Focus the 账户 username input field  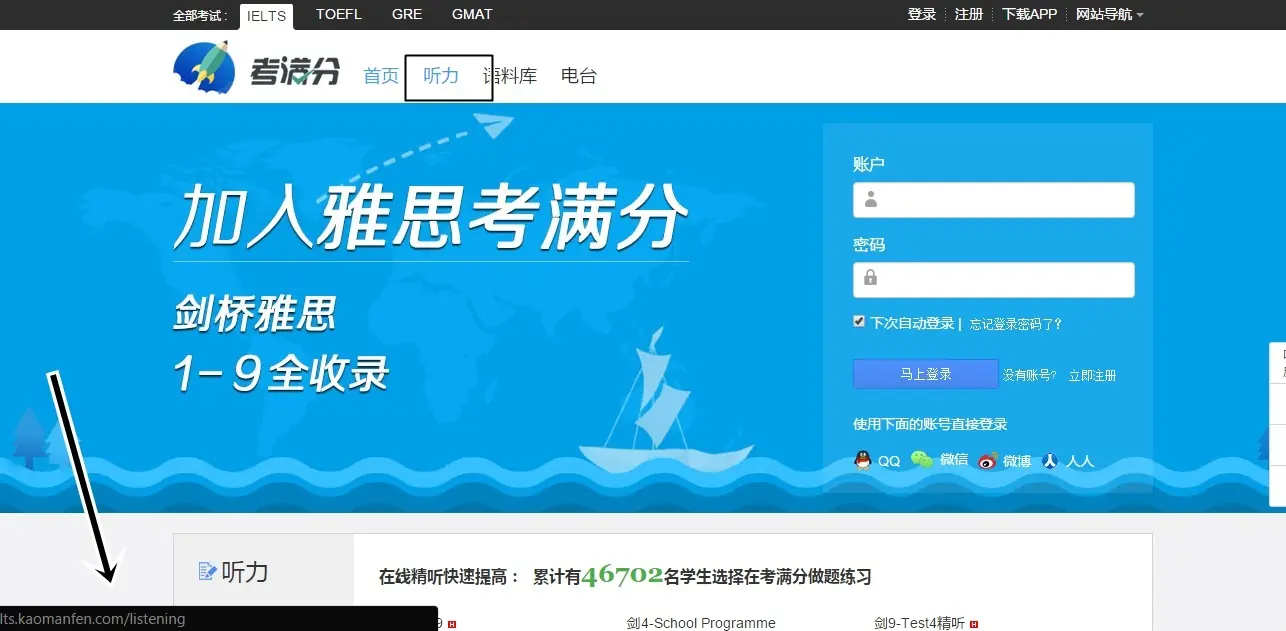pyautogui.click(x=994, y=200)
